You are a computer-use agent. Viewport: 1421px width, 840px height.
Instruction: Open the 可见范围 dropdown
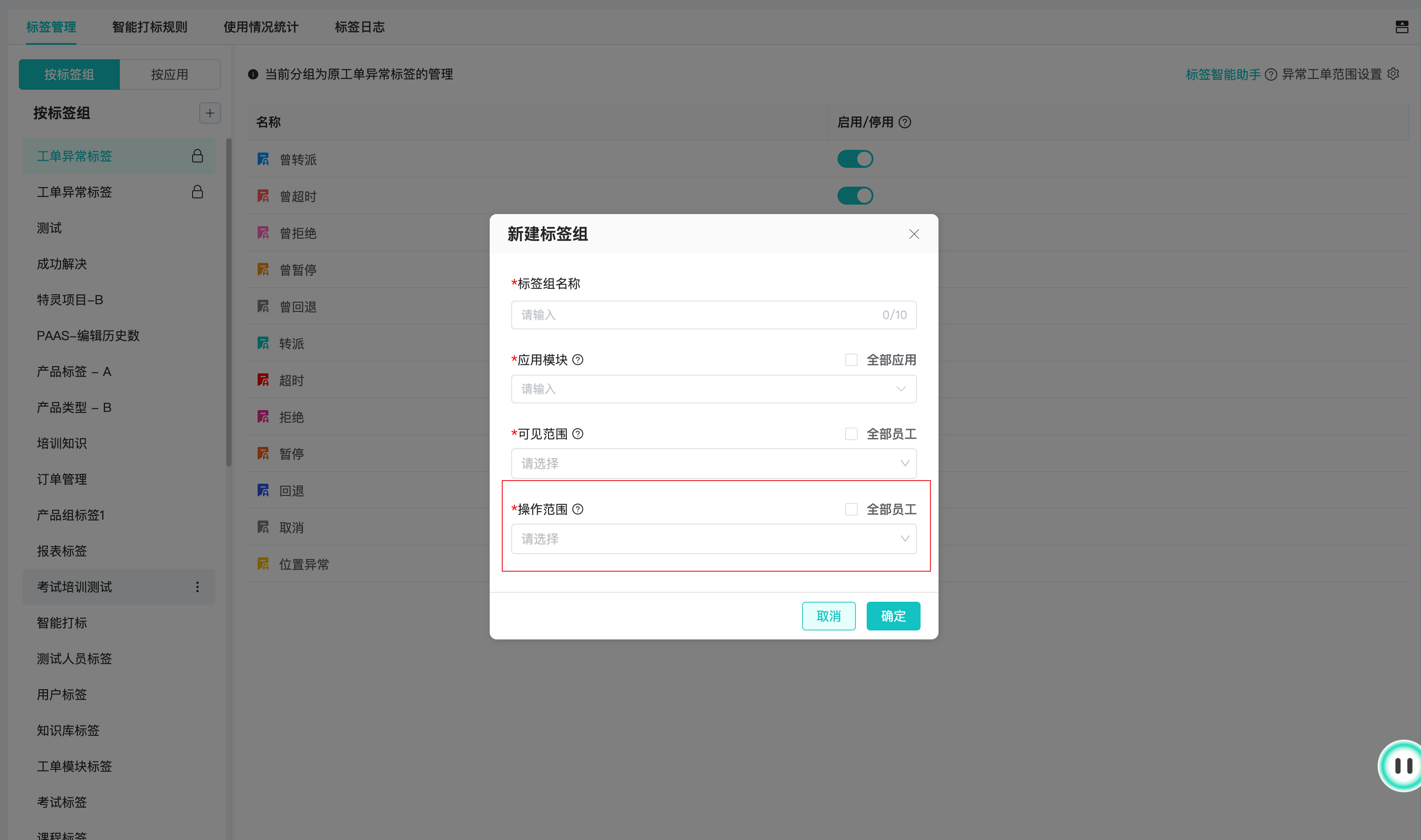[713, 464]
